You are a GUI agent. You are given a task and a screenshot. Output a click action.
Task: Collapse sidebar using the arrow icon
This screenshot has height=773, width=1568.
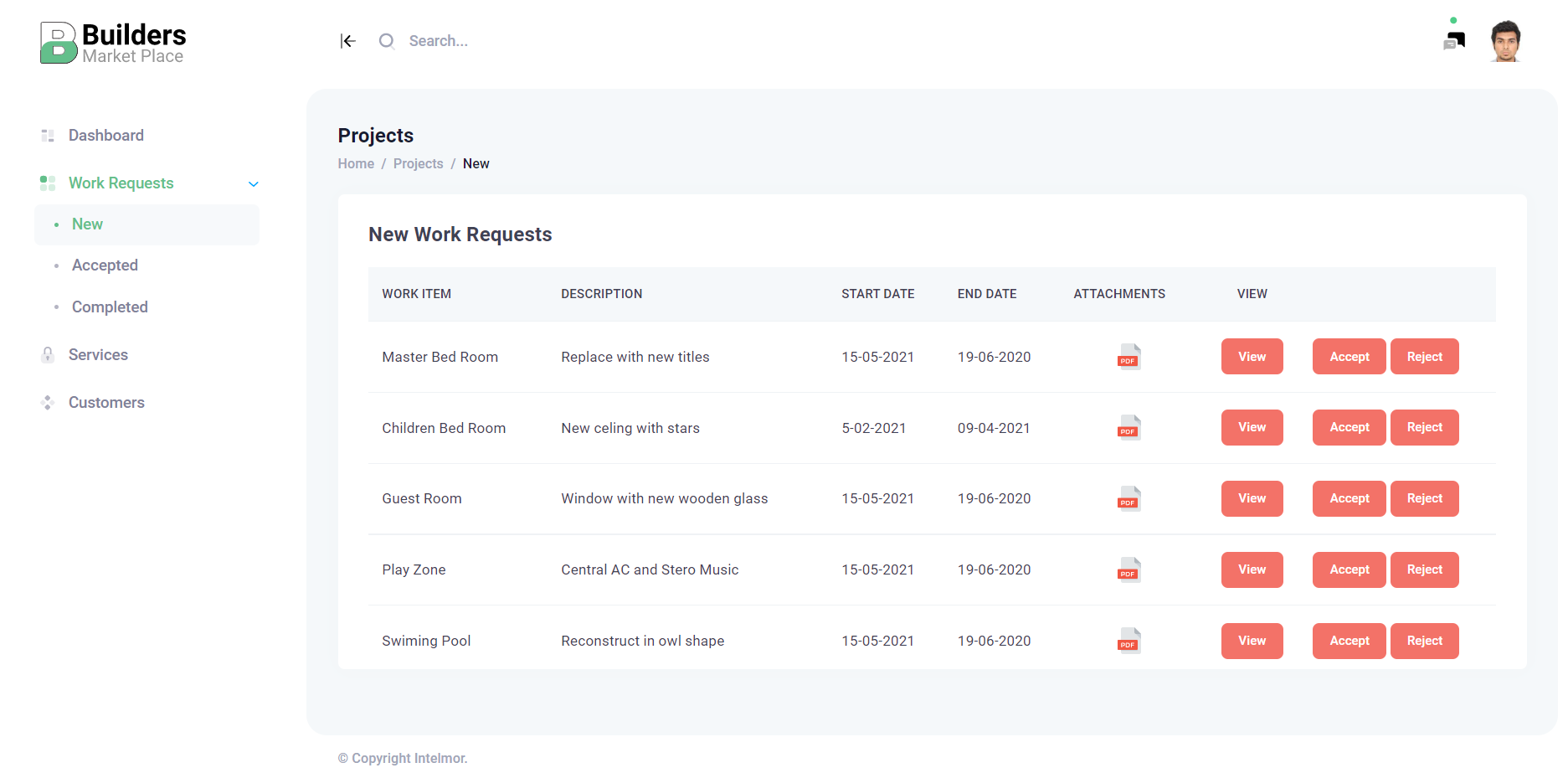tap(348, 41)
